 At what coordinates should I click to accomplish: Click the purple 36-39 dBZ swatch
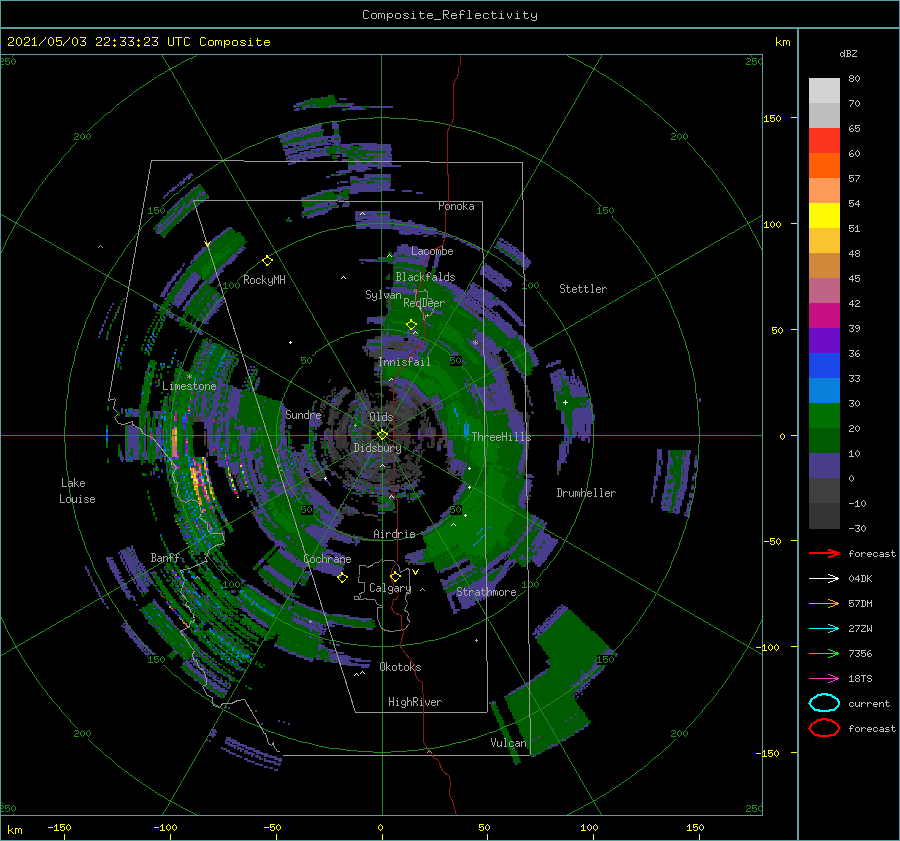tap(824, 340)
